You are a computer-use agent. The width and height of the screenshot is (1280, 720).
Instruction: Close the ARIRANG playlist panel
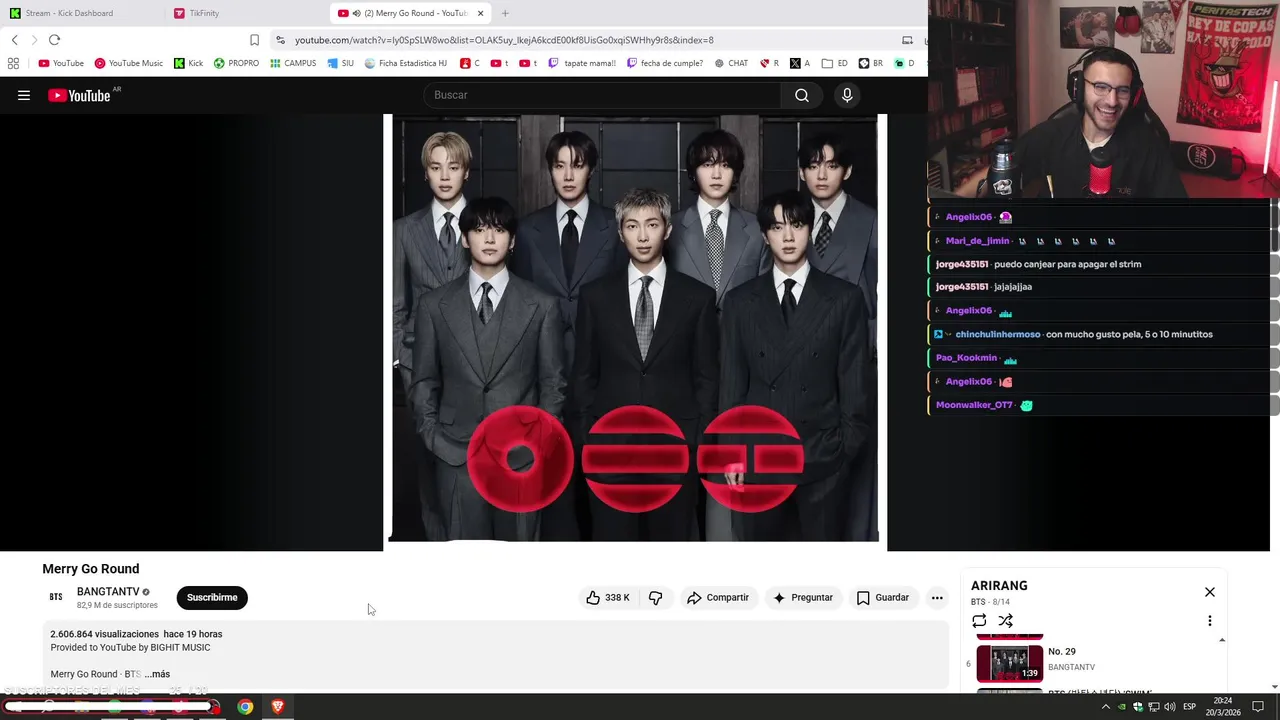coord(1210,592)
